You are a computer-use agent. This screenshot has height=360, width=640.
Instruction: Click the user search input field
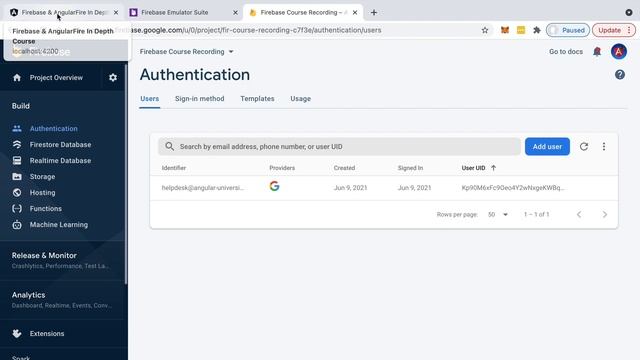339,147
